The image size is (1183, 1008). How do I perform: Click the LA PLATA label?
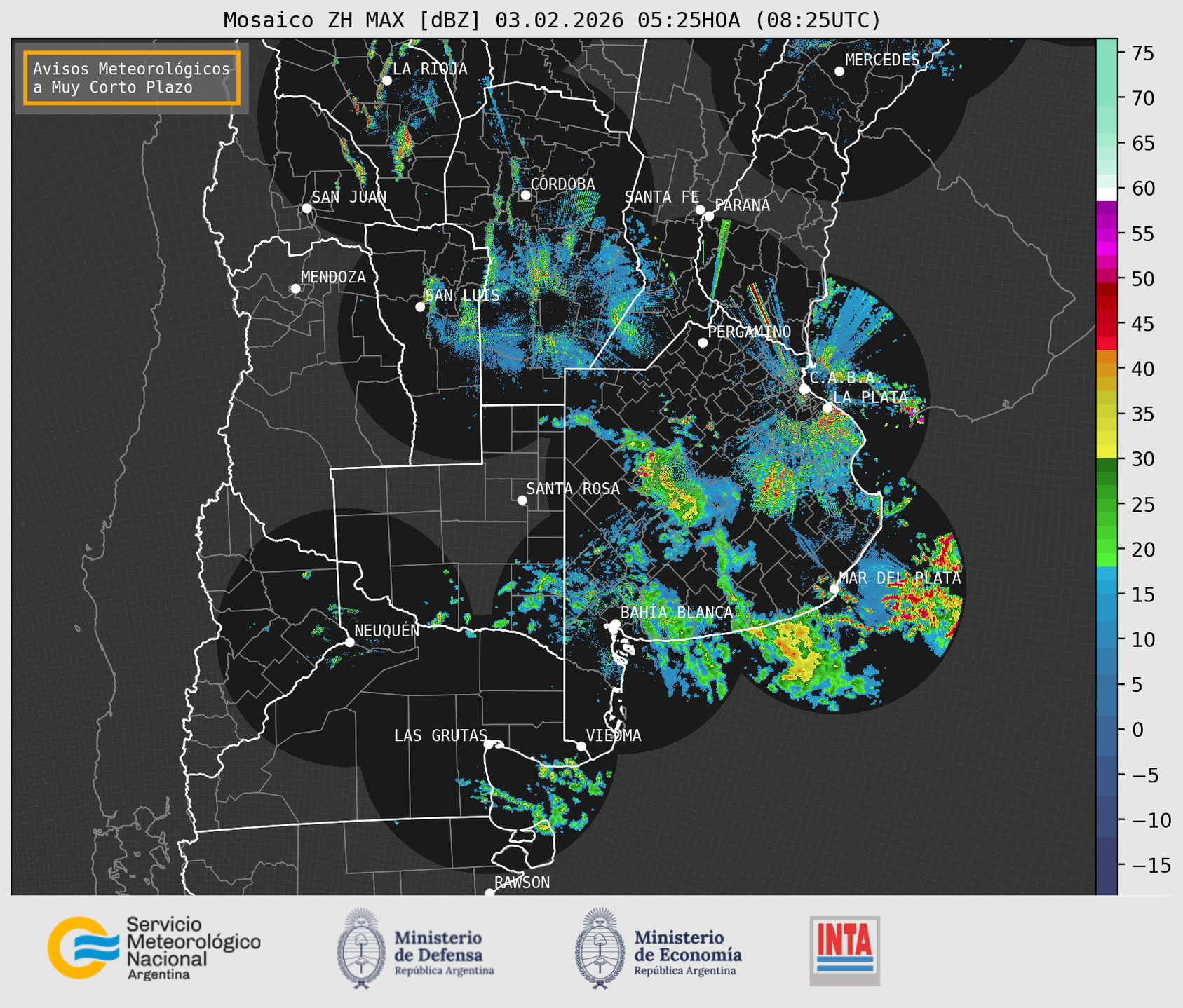coord(870,397)
